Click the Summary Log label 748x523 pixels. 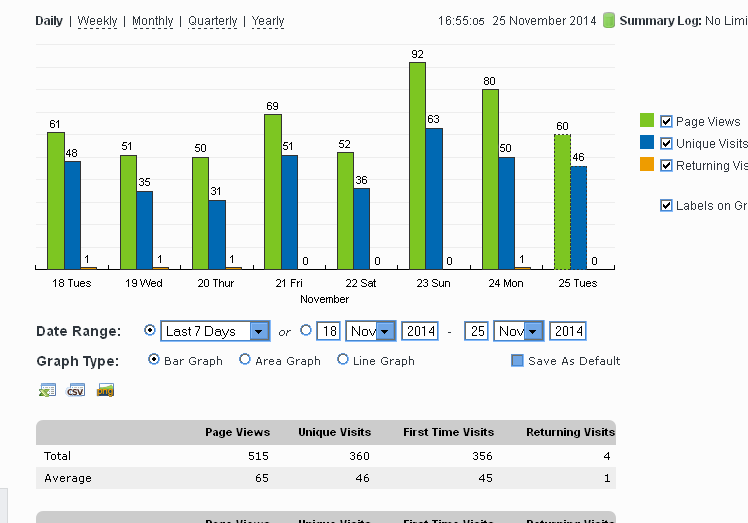(660, 21)
